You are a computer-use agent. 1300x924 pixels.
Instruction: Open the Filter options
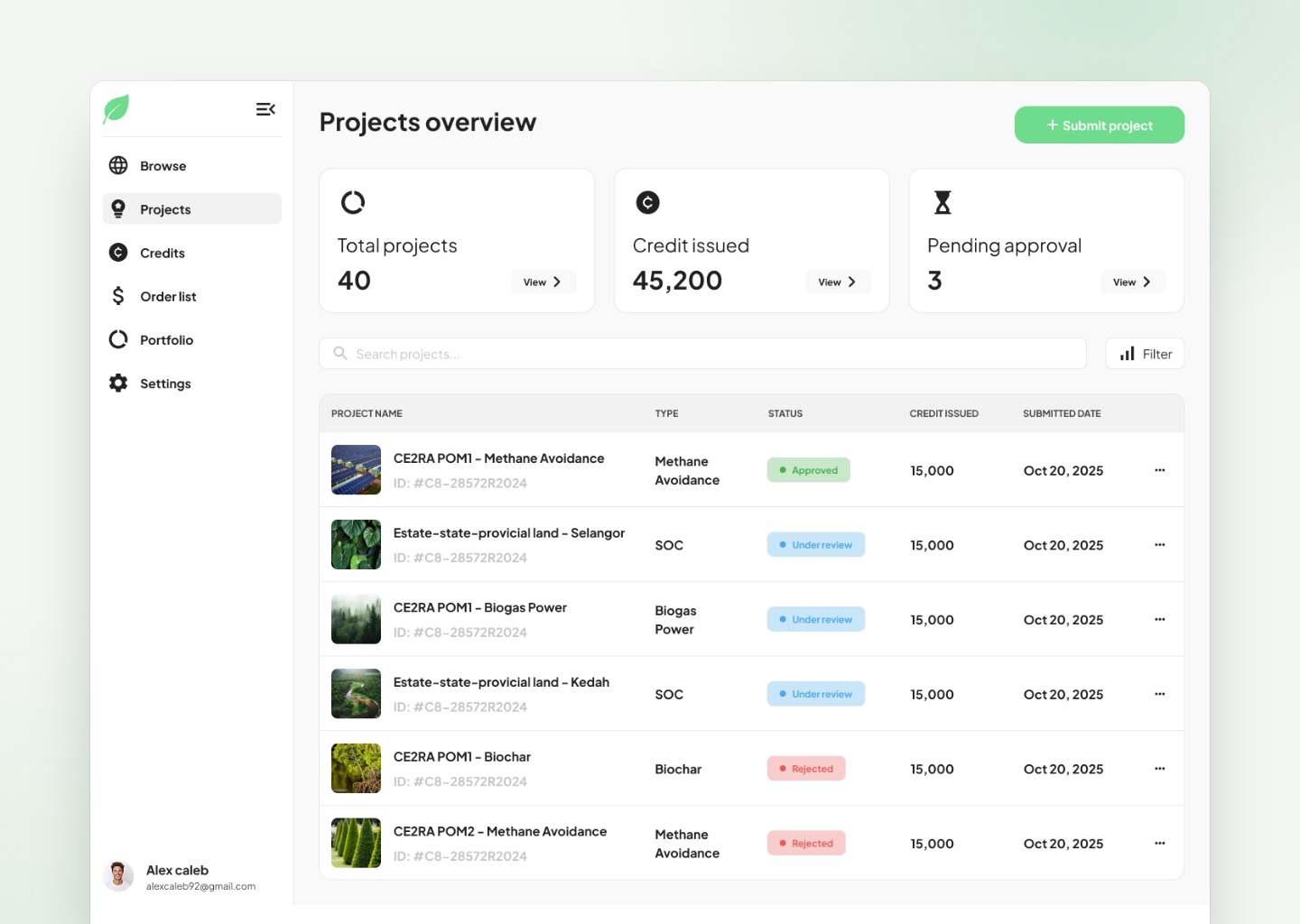tap(1145, 354)
